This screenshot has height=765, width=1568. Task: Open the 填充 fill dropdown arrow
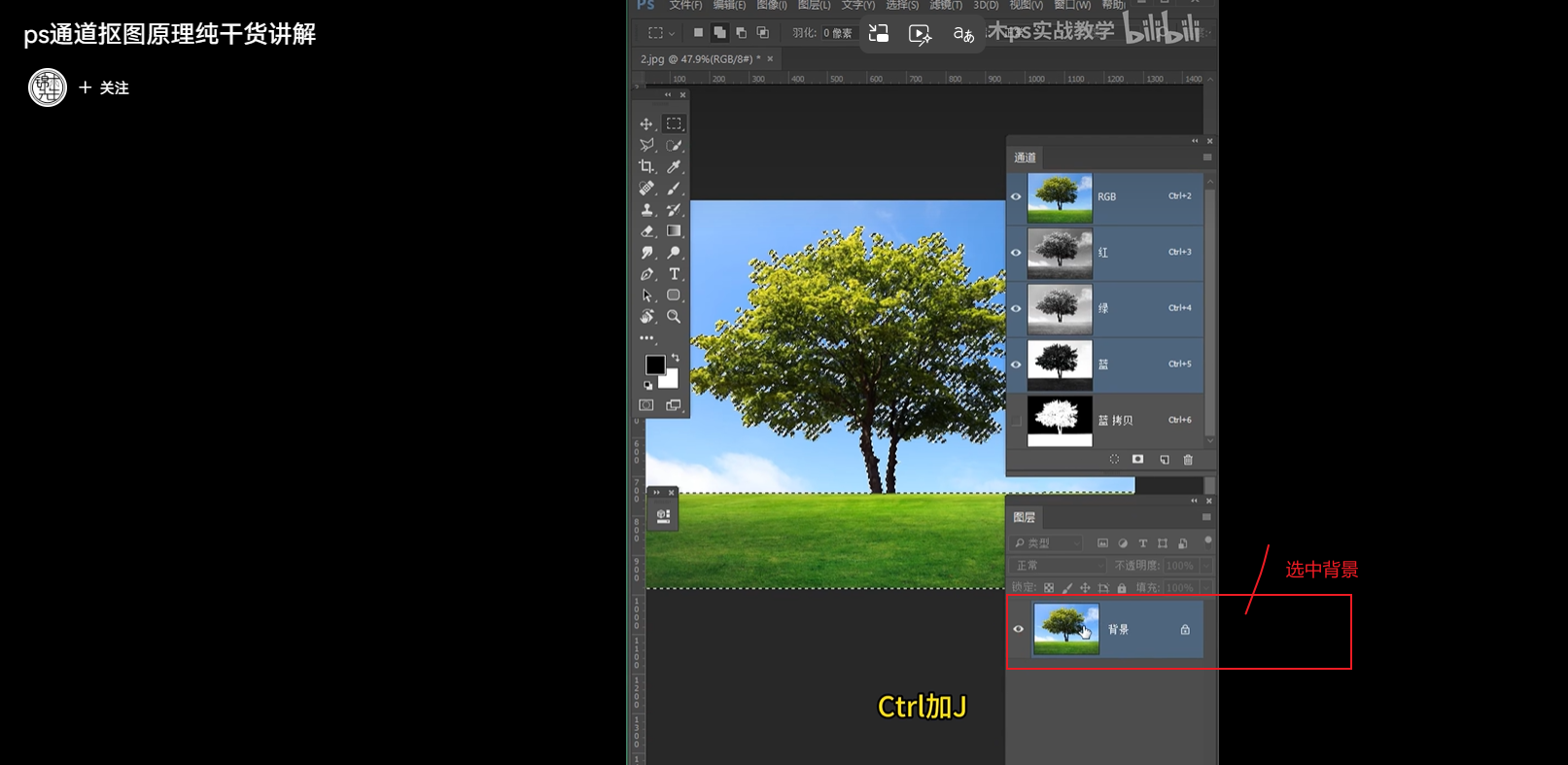pyautogui.click(x=1206, y=588)
